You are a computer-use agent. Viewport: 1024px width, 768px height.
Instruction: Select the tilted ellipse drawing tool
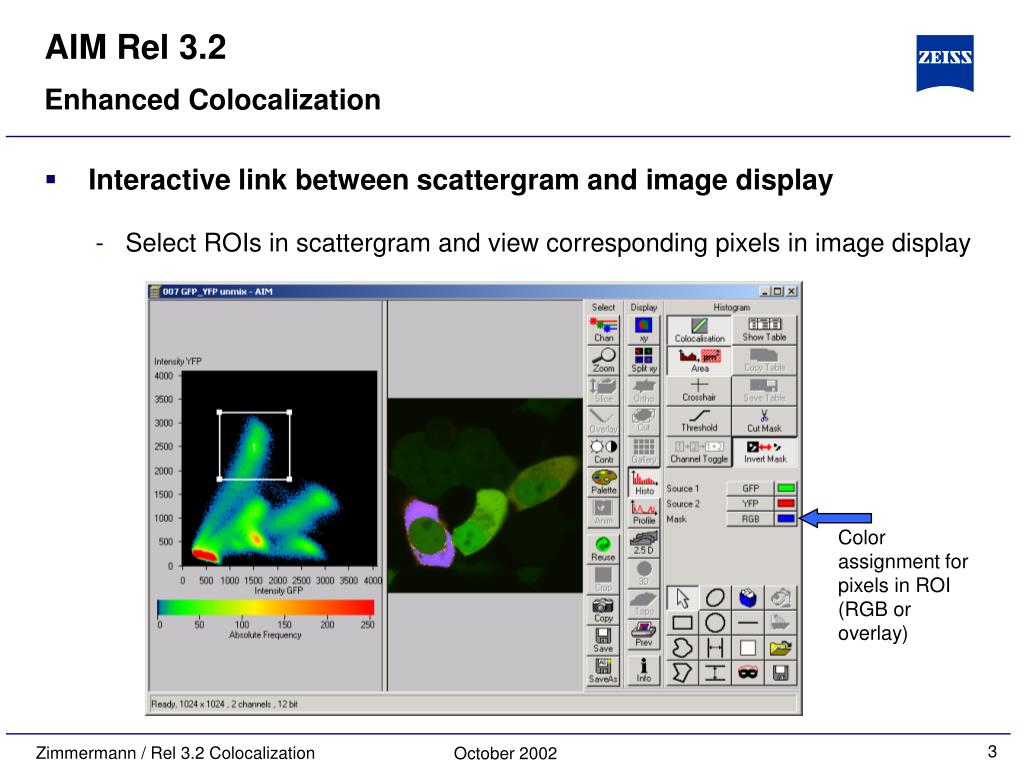click(x=715, y=598)
